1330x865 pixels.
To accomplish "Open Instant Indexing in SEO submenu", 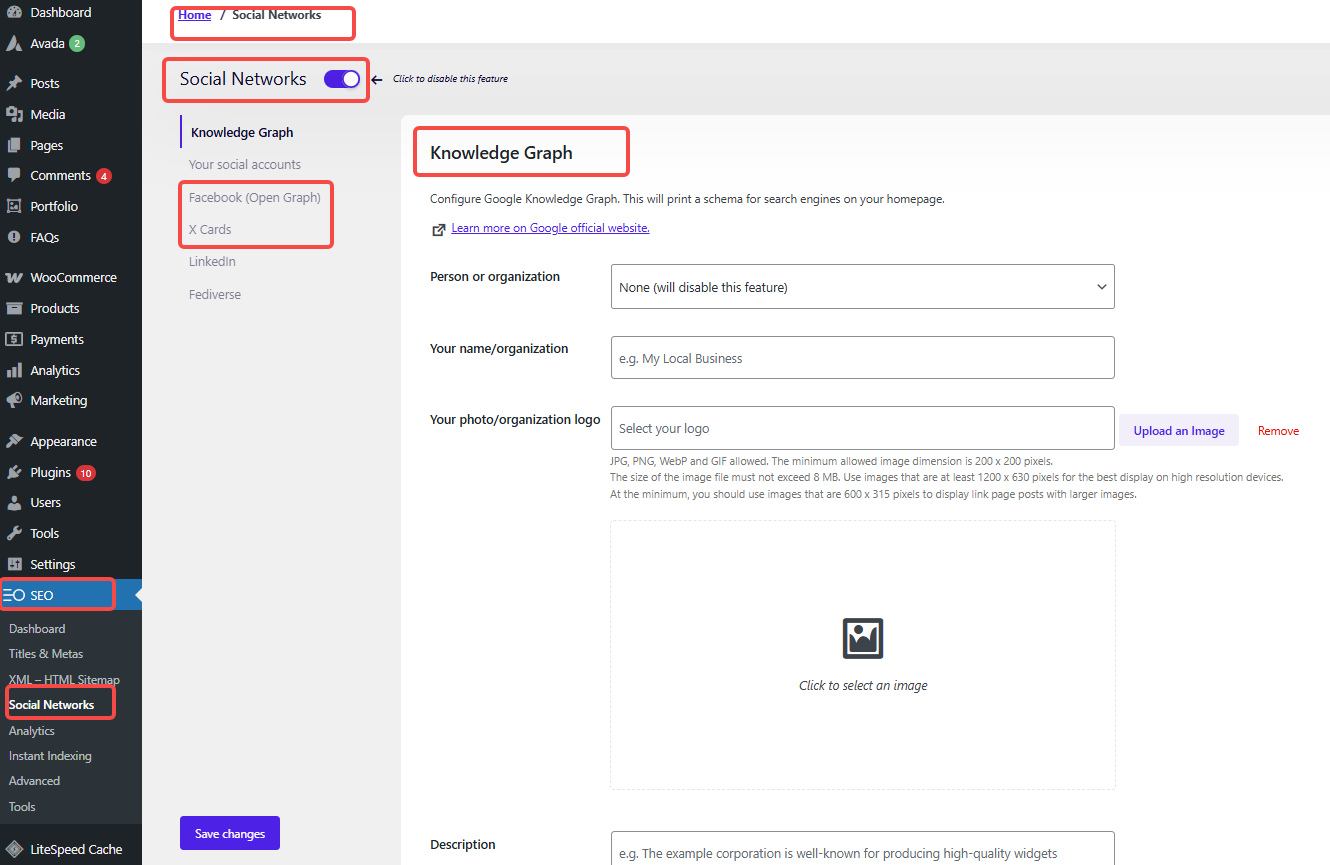I will tap(50, 756).
